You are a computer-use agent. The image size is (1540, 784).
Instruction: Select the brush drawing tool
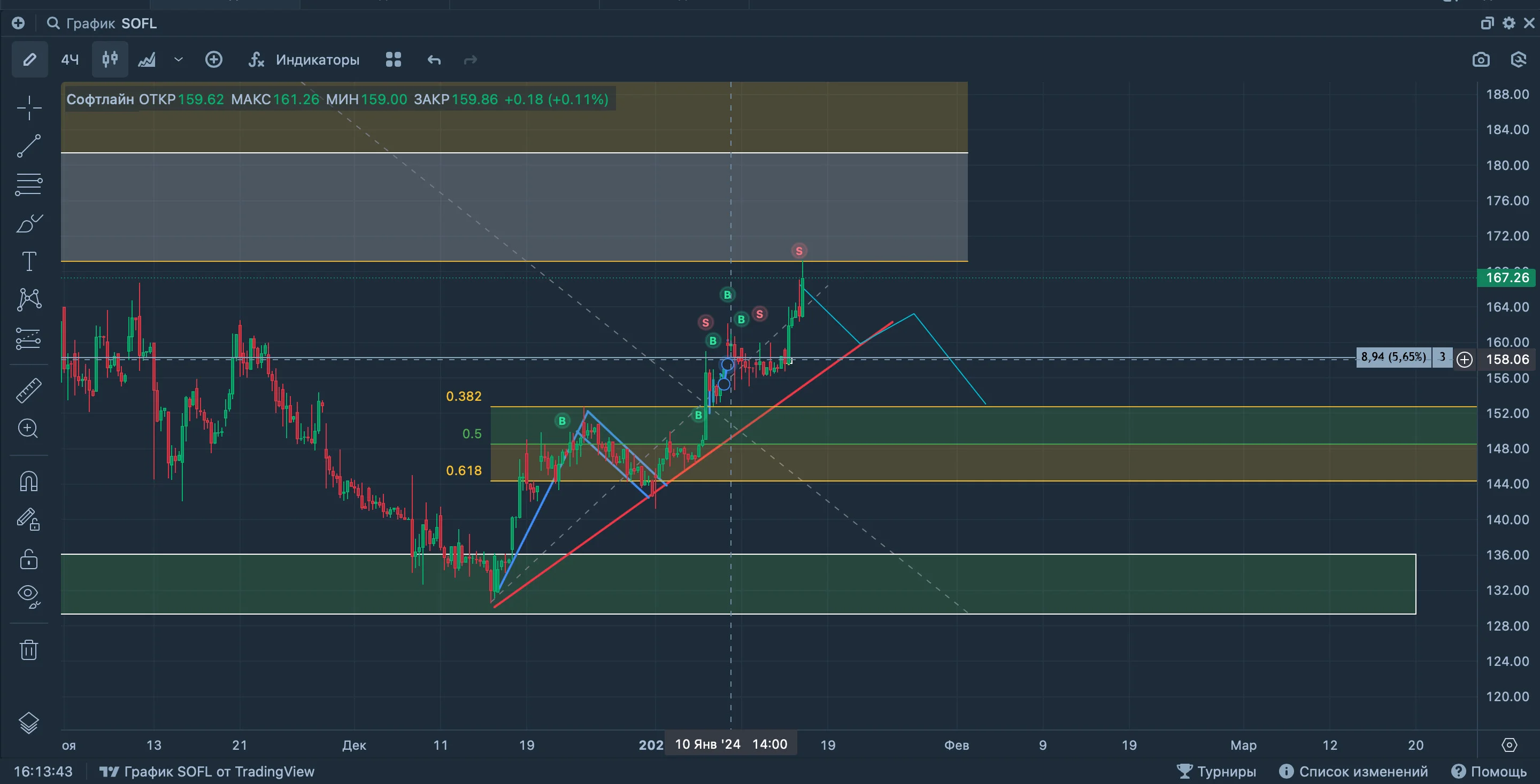pyautogui.click(x=29, y=223)
